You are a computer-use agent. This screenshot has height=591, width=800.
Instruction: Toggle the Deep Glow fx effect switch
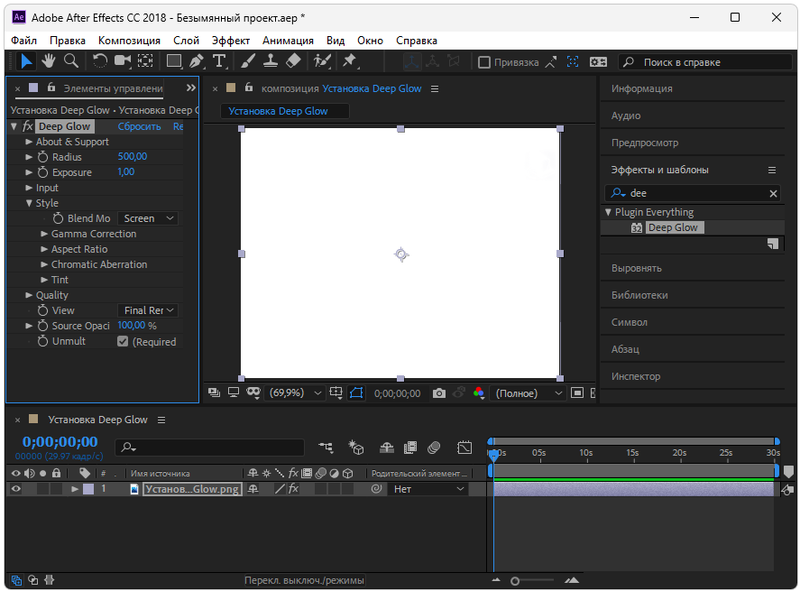click(28, 126)
